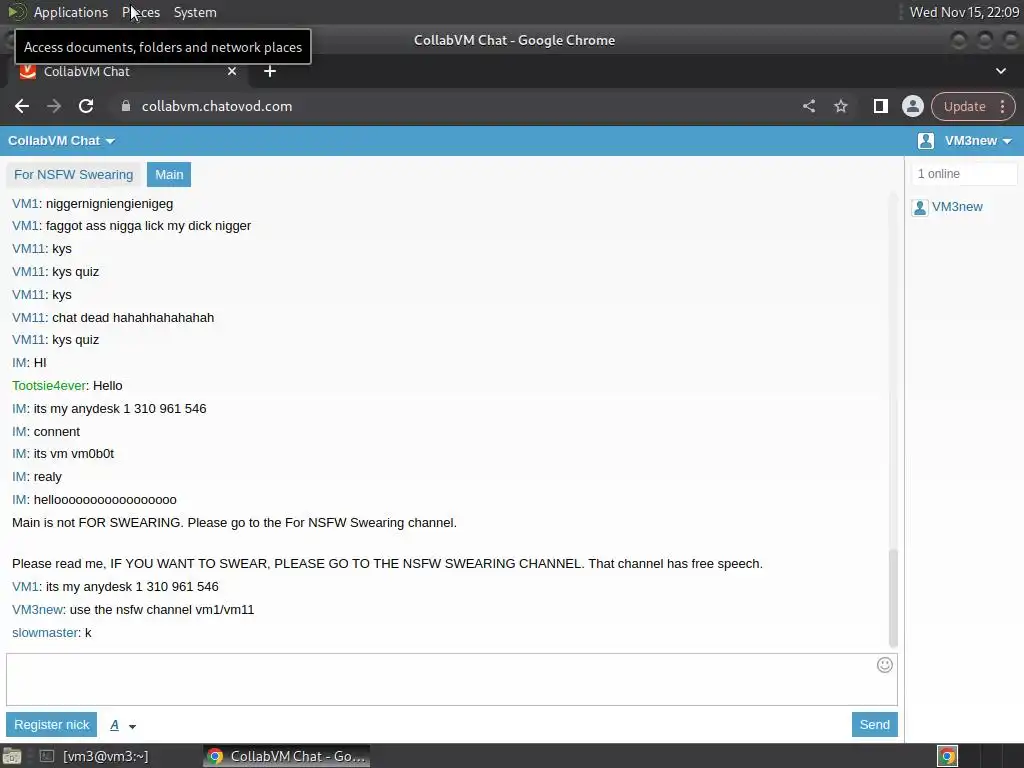The height and width of the screenshot is (768, 1024).
Task: Select the Main channel tab
Action: 169,175
